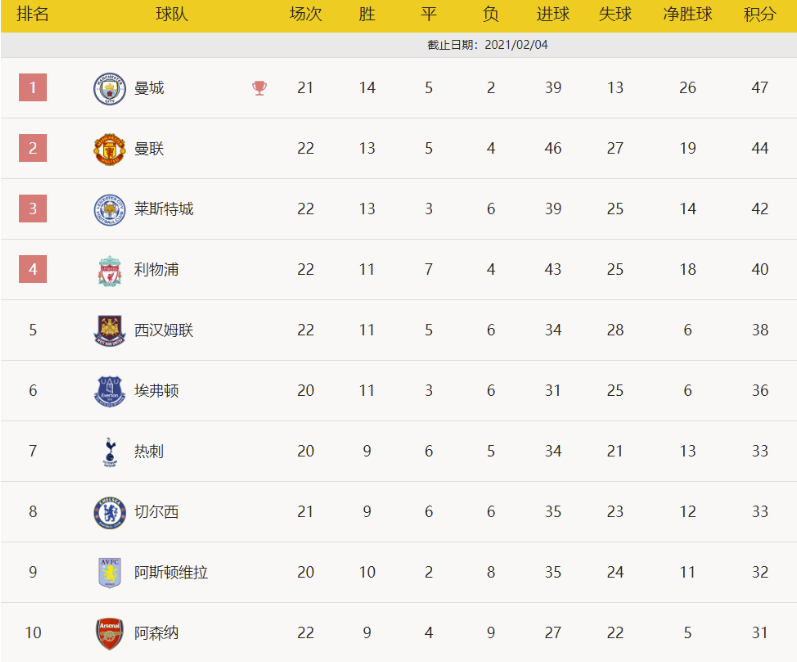The image size is (797, 662).
Task: Open the 阿斯顿维拉 team link
Action: click(x=171, y=573)
